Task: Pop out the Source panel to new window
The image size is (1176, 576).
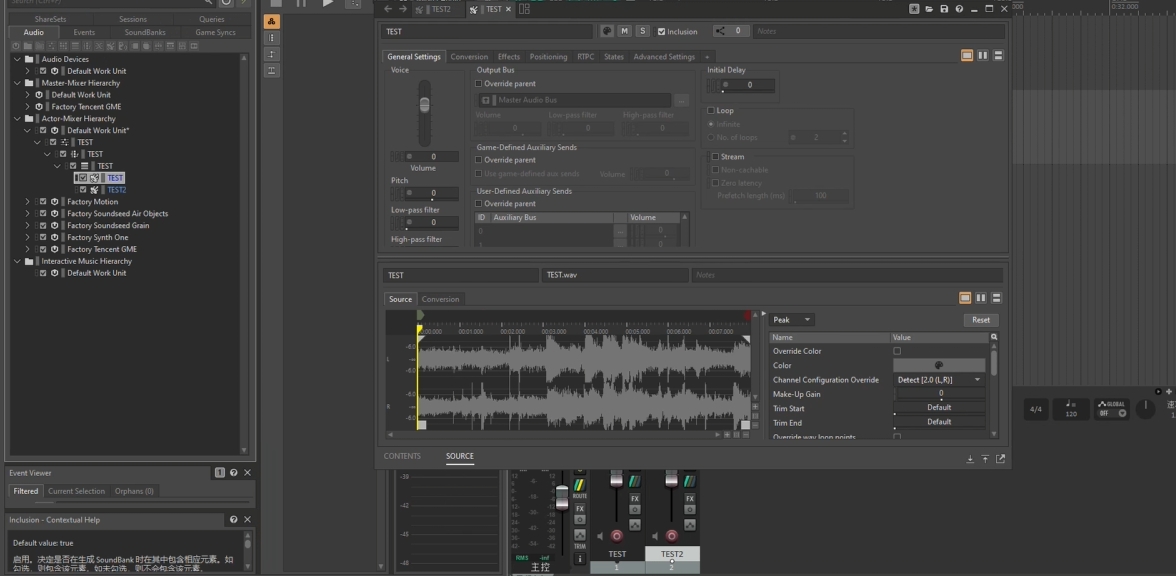Action: pos(1000,458)
